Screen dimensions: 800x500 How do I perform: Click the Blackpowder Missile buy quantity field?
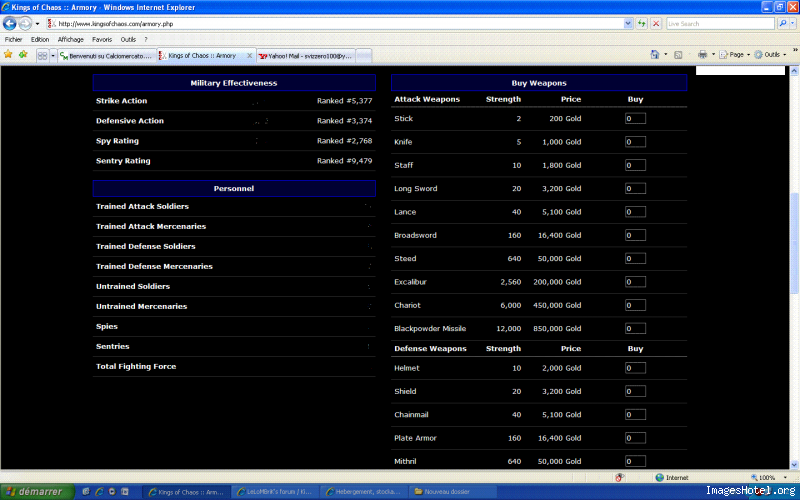coord(635,329)
